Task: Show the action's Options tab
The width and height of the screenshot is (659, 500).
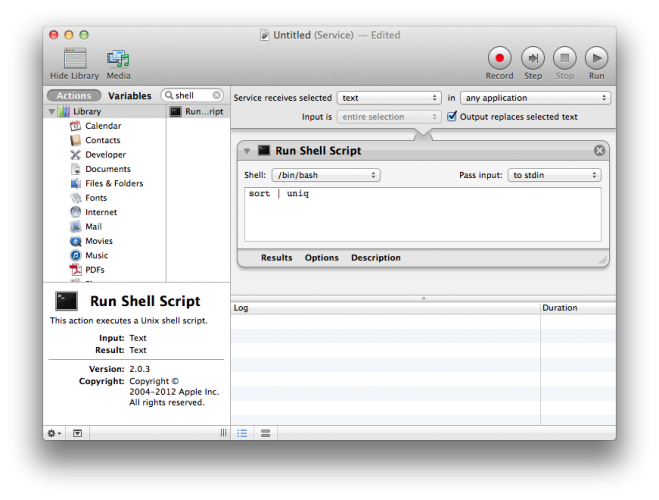Action: click(322, 258)
